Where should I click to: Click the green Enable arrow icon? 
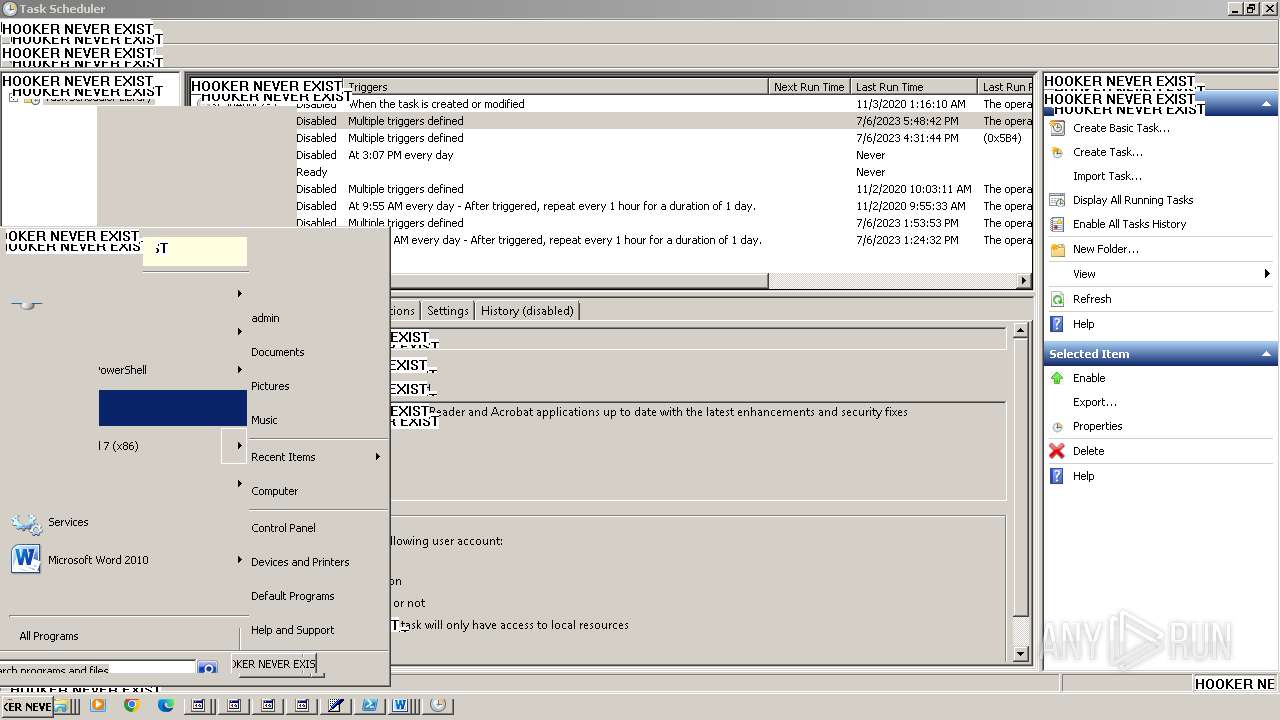(1057, 378)
